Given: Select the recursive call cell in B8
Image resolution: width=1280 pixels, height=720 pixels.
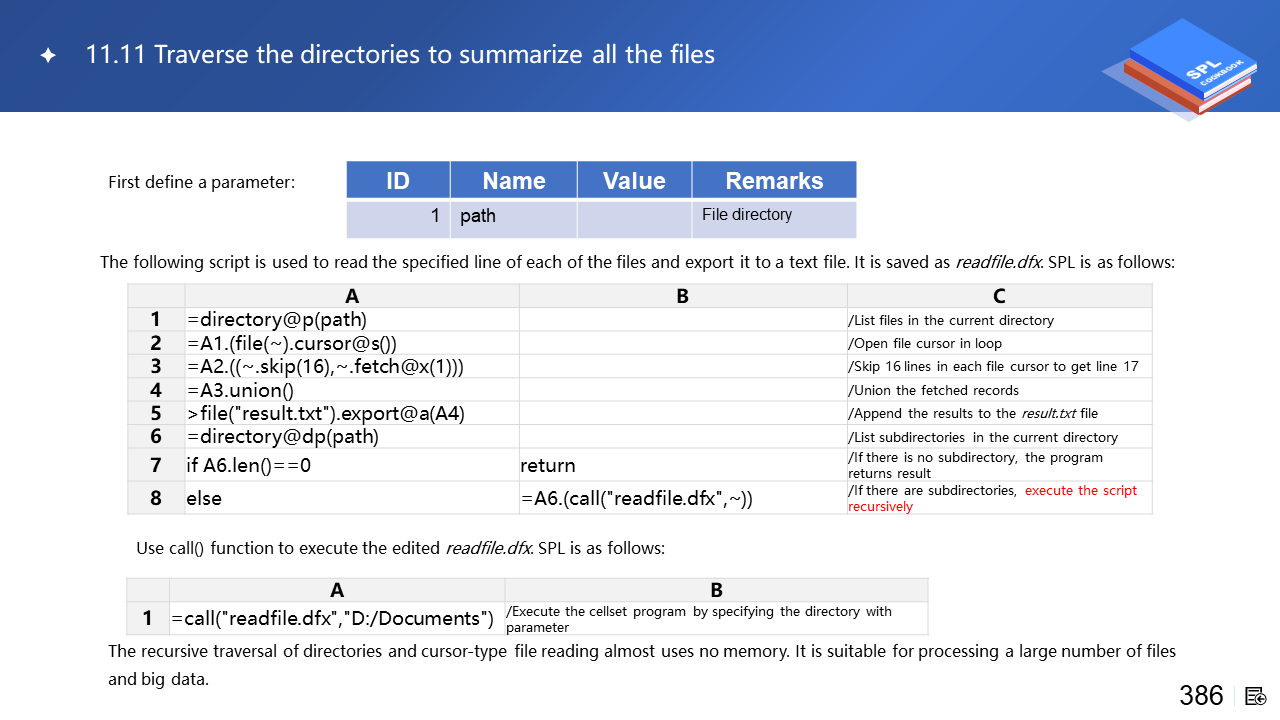Looking at the screenshot, I should 682,498.
